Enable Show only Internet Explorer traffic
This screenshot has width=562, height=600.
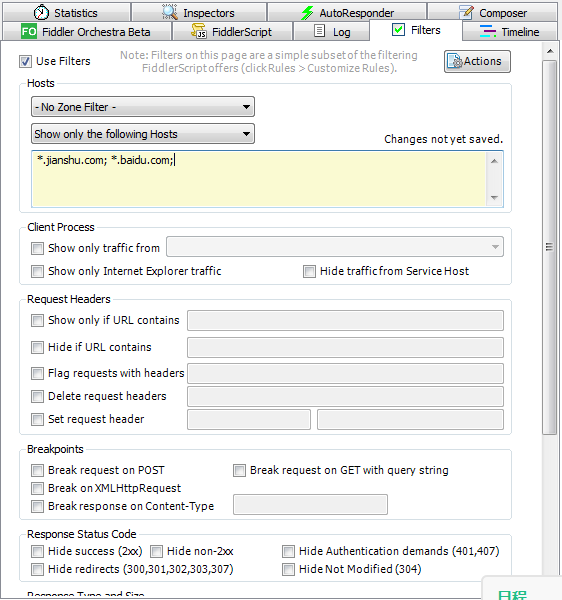(x=37, y=271)
